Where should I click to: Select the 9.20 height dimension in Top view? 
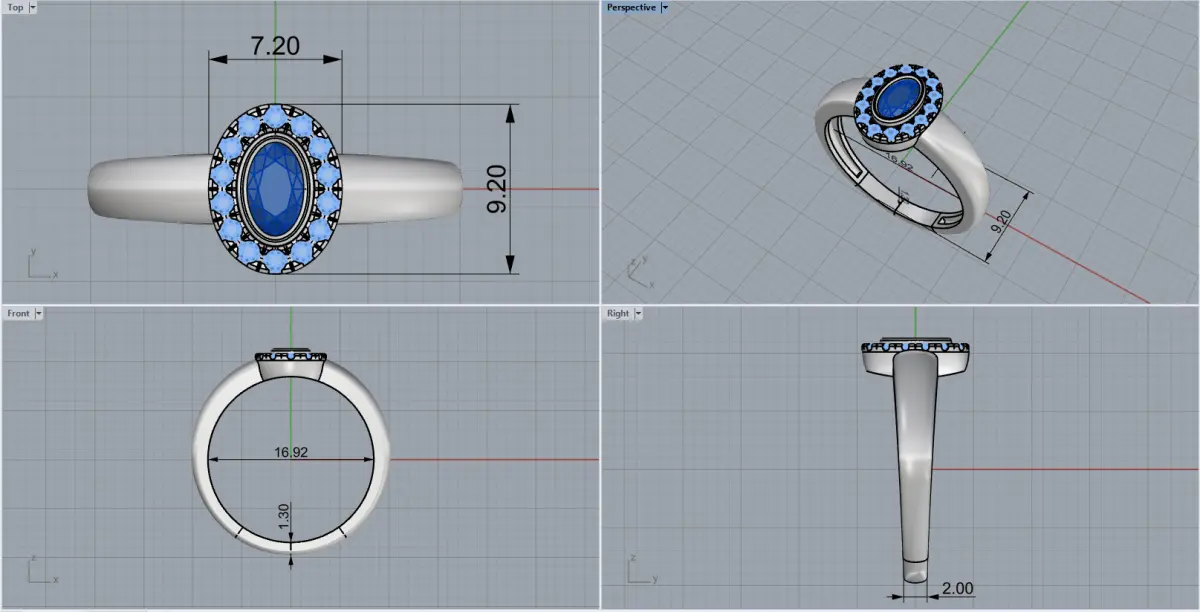click(x=496, y=189)
